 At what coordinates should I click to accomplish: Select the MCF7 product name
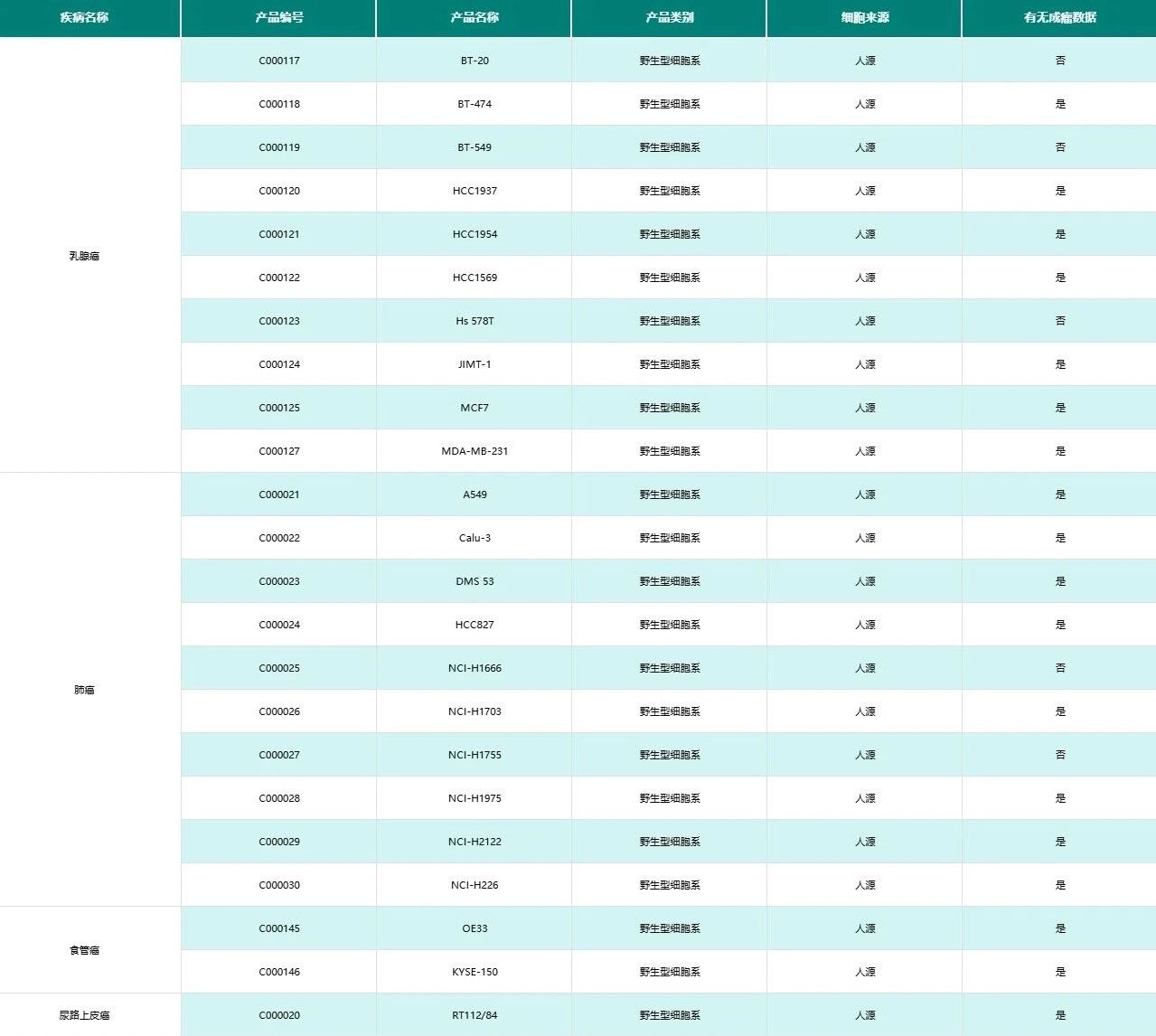[x=475, y=408]
